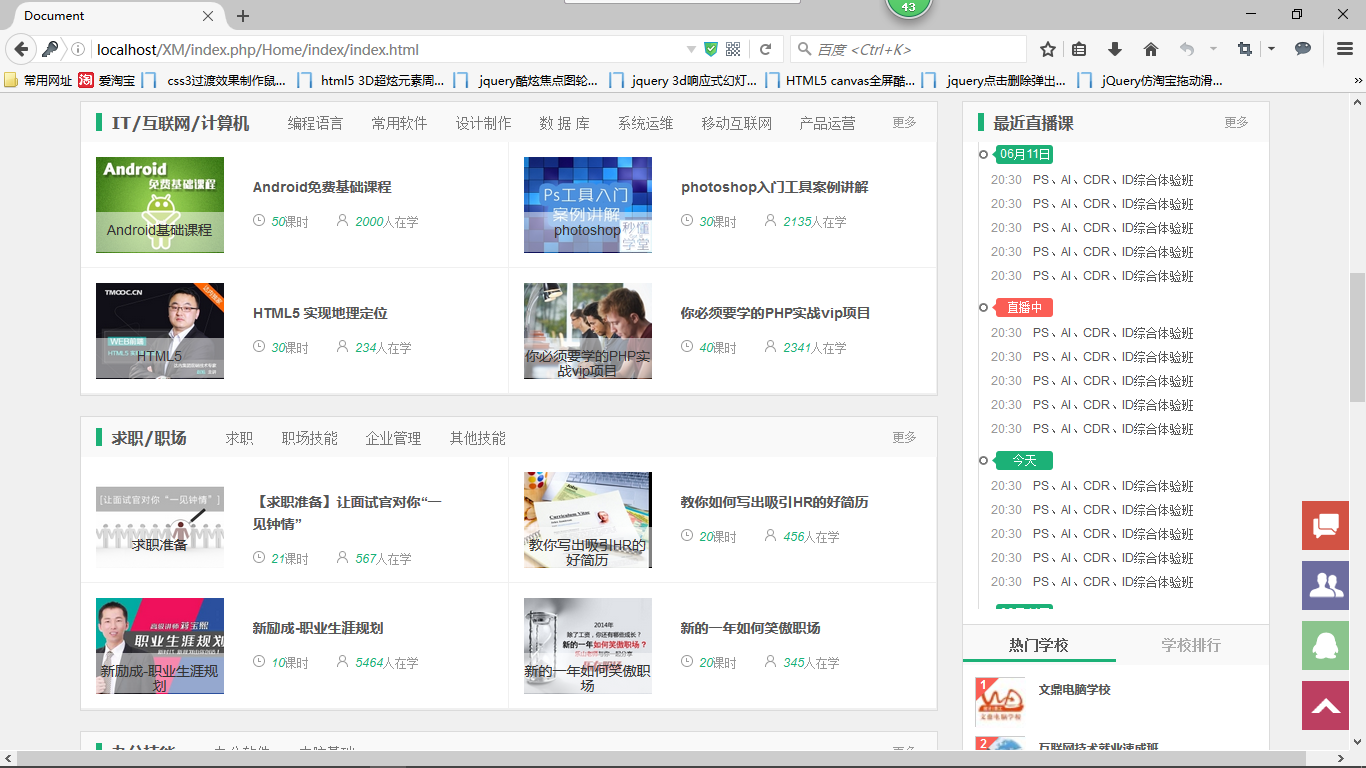
Task: Bookmark this page with the star icon
Action: coord(1048,49)
